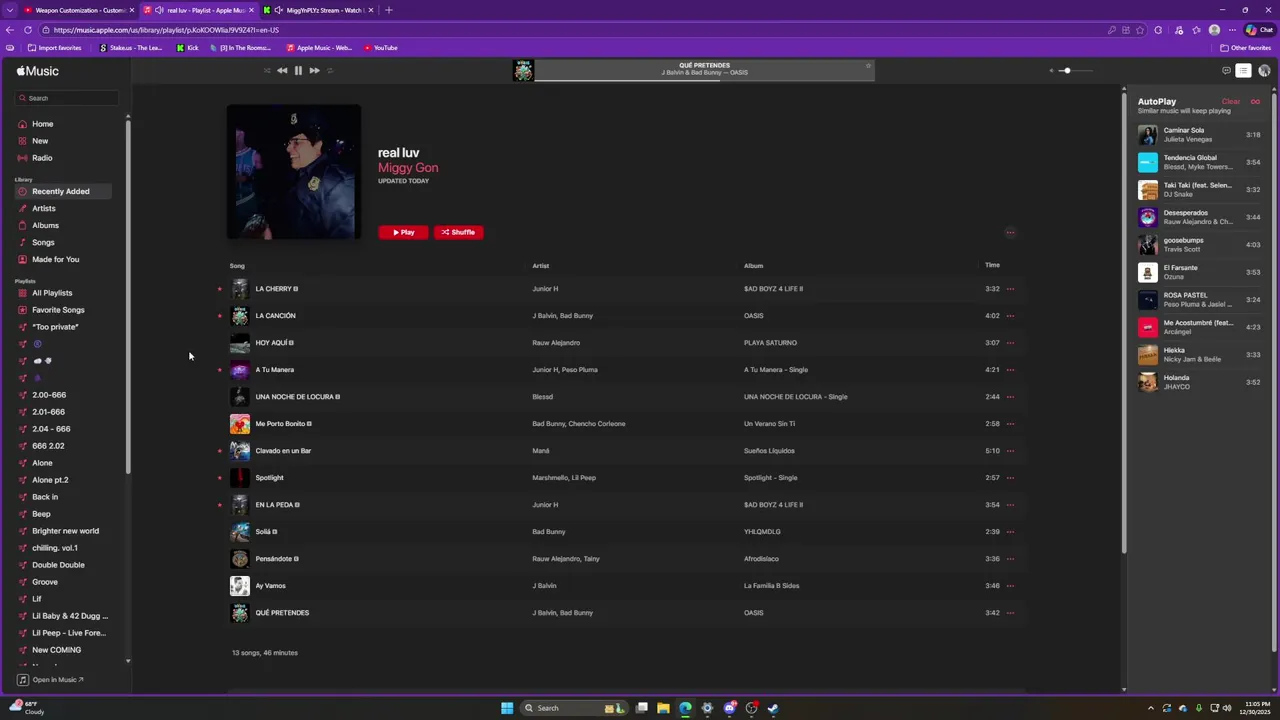Open more options for QUÉ PRETENDES row

(x=1010, y=613)
